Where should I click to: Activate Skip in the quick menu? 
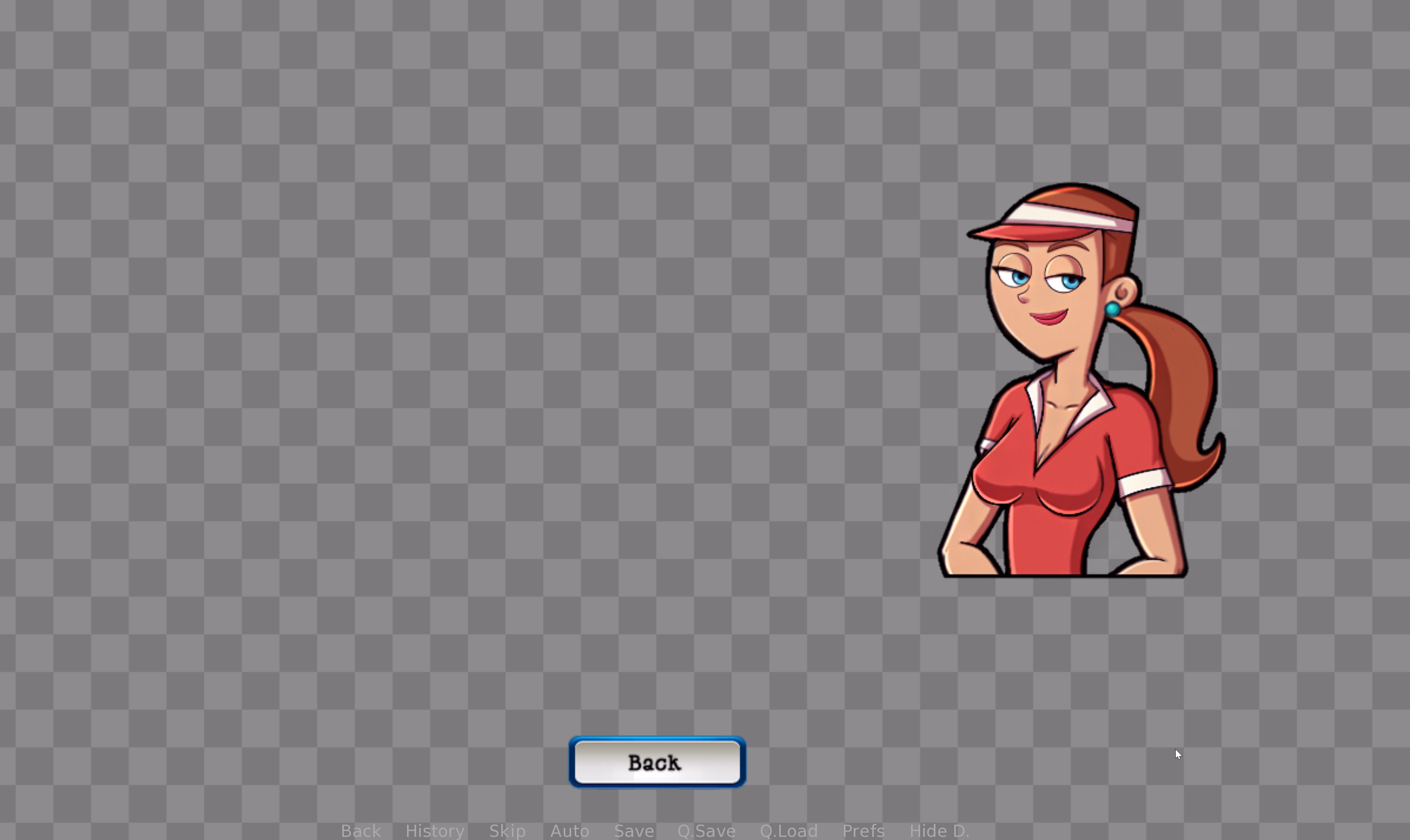coord(507,830)
